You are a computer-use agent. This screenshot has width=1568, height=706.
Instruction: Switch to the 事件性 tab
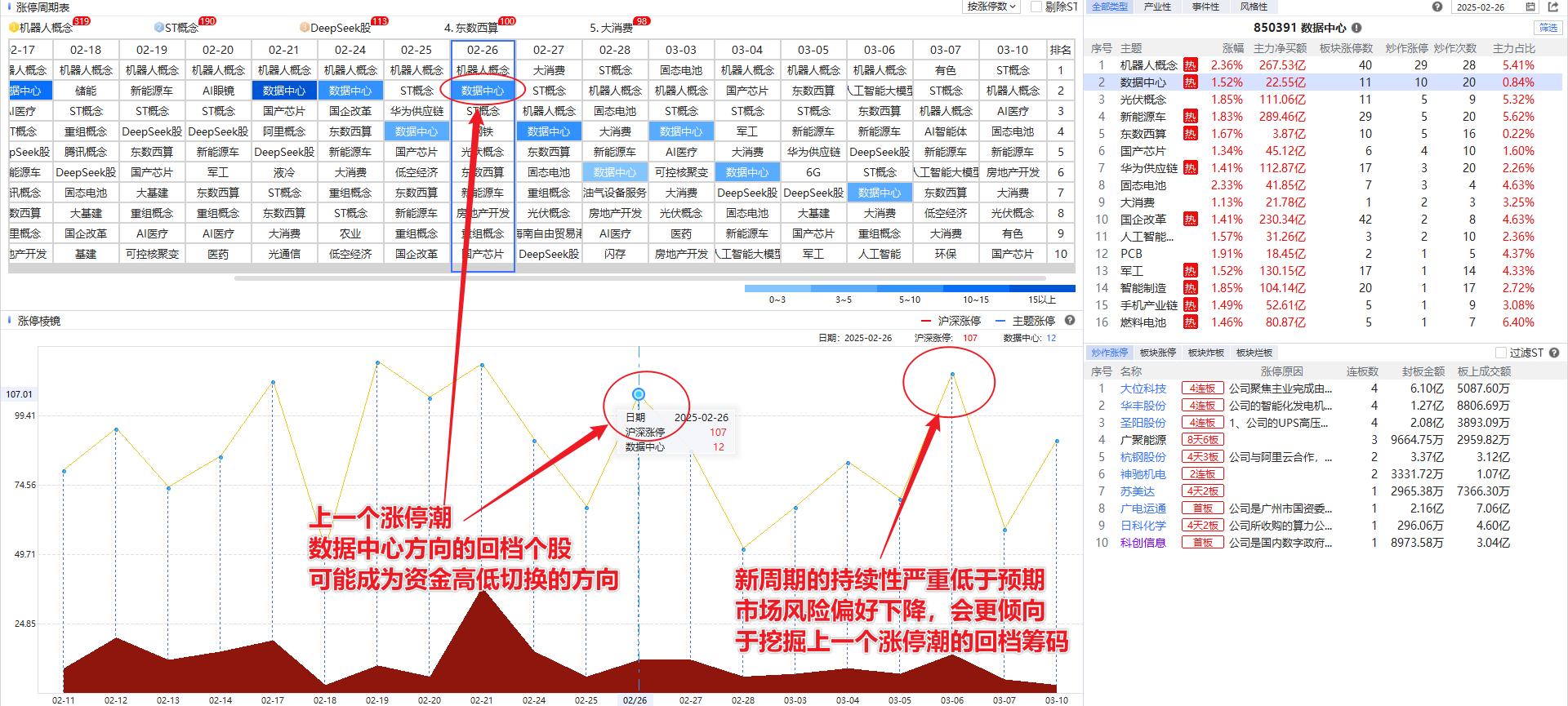1205,7
